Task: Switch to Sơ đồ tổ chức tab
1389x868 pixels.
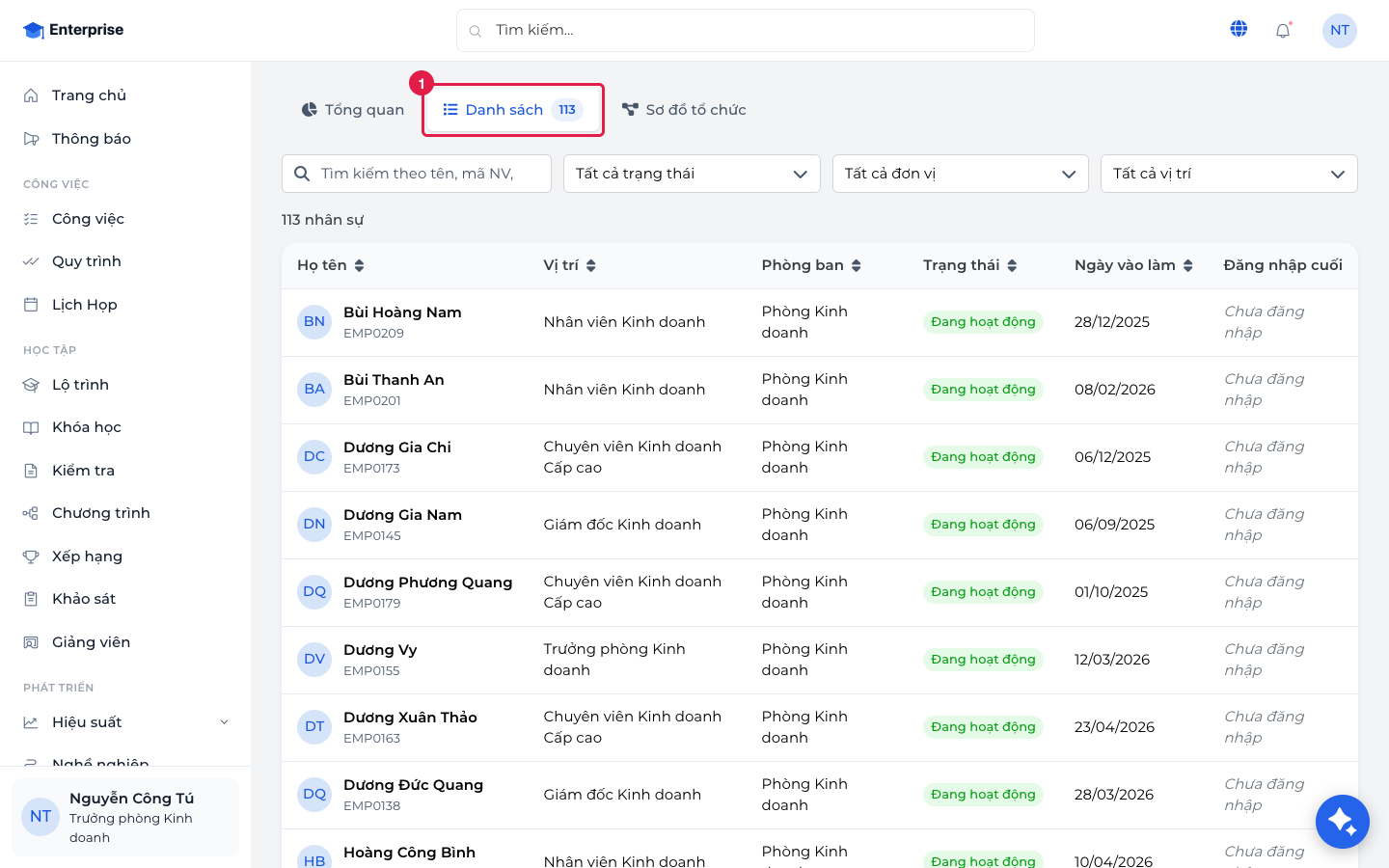Action: tap(684, 110)
